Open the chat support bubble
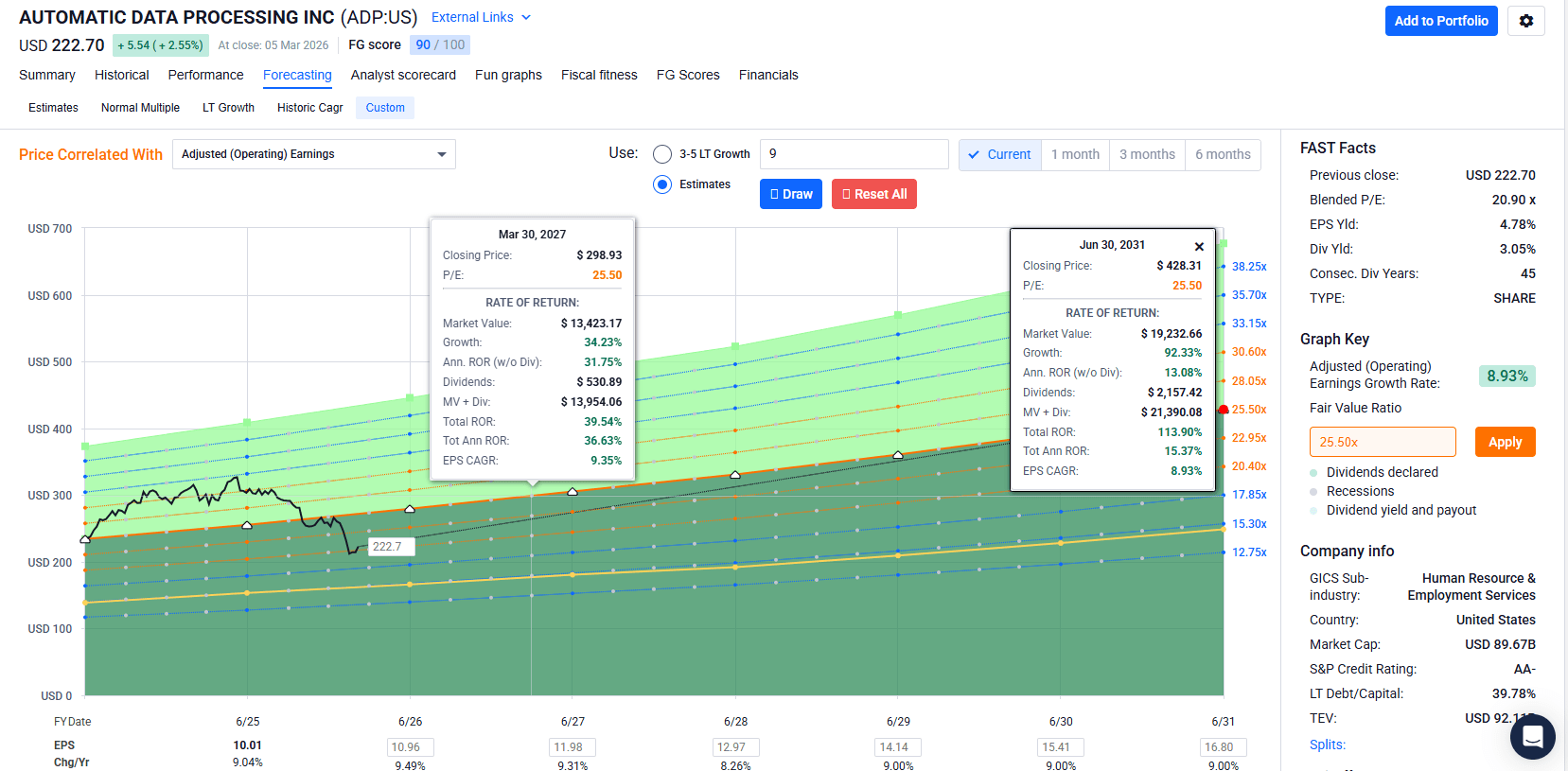This screenshot has height=771, width=1568. coord(1532,736)
